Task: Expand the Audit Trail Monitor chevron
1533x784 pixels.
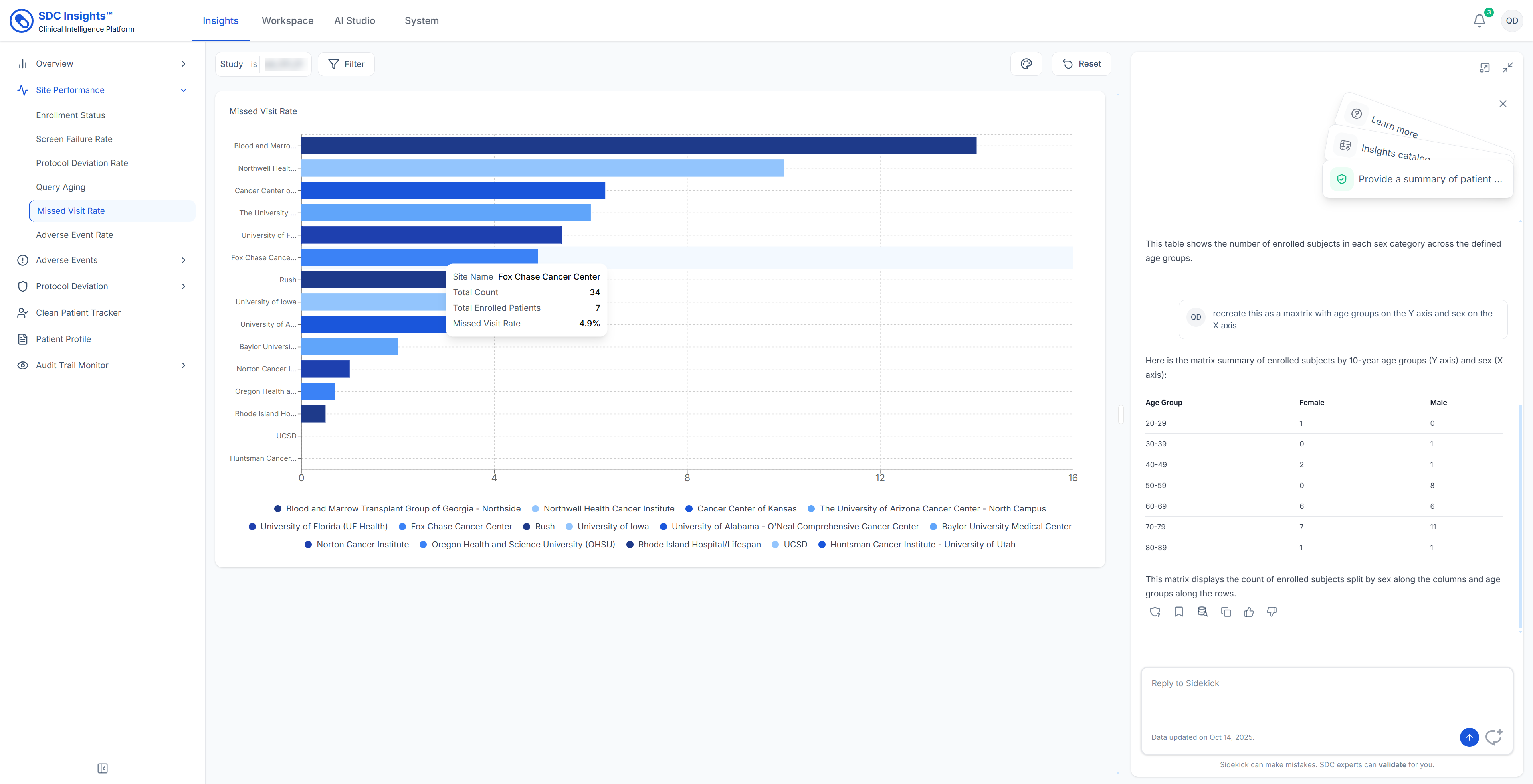Action: pyautogui.click(x=183, y=365)
